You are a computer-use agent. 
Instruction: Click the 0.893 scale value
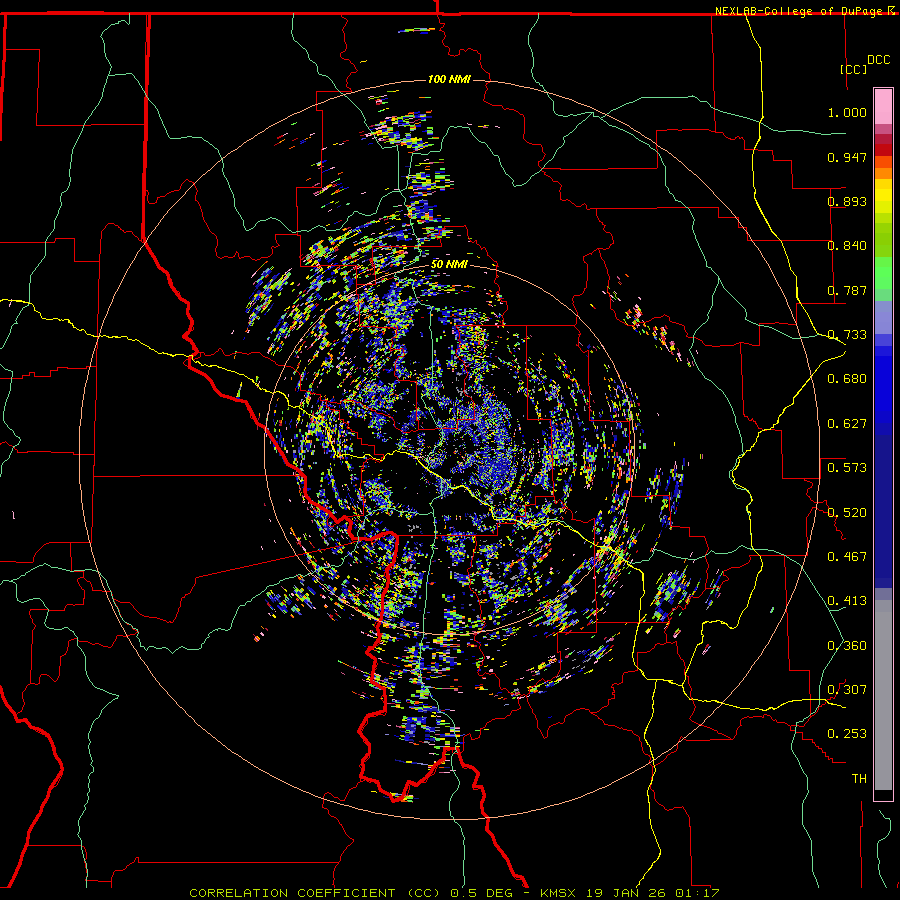(x=847, y=201)
